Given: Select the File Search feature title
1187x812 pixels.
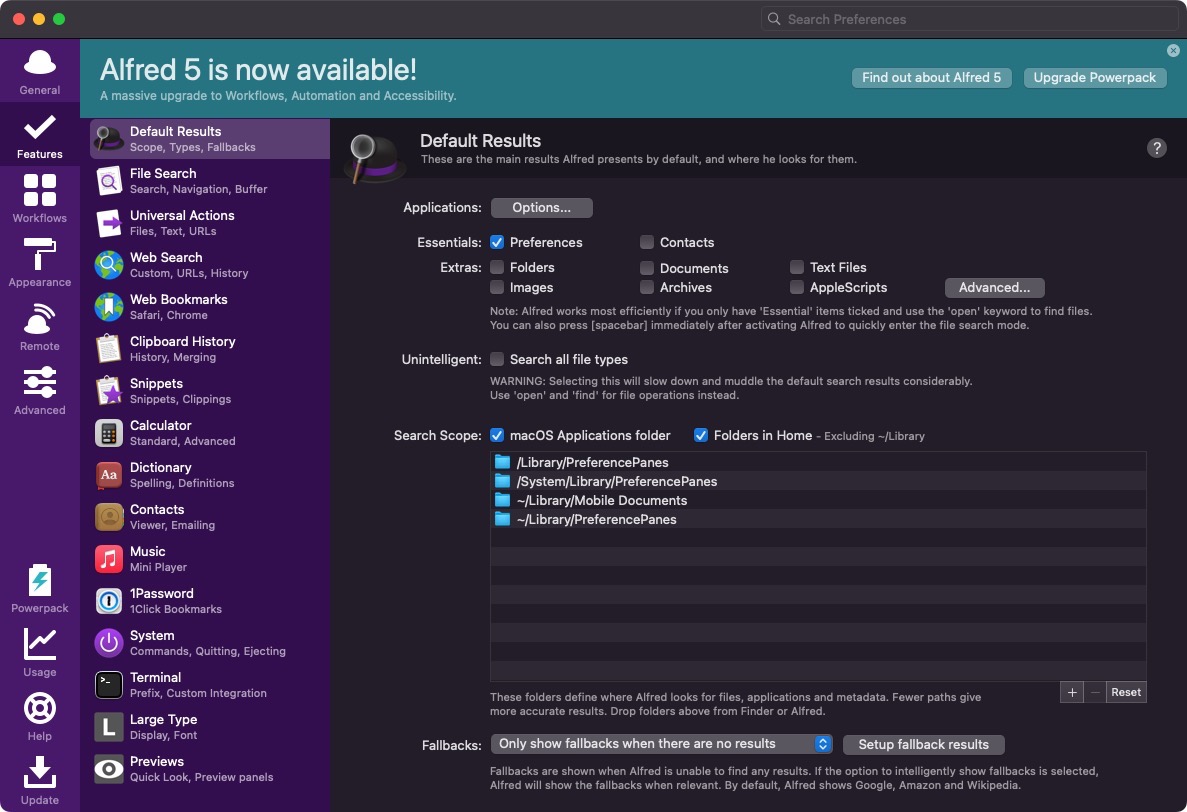Looking at the screenshot, I should [163, 173].
